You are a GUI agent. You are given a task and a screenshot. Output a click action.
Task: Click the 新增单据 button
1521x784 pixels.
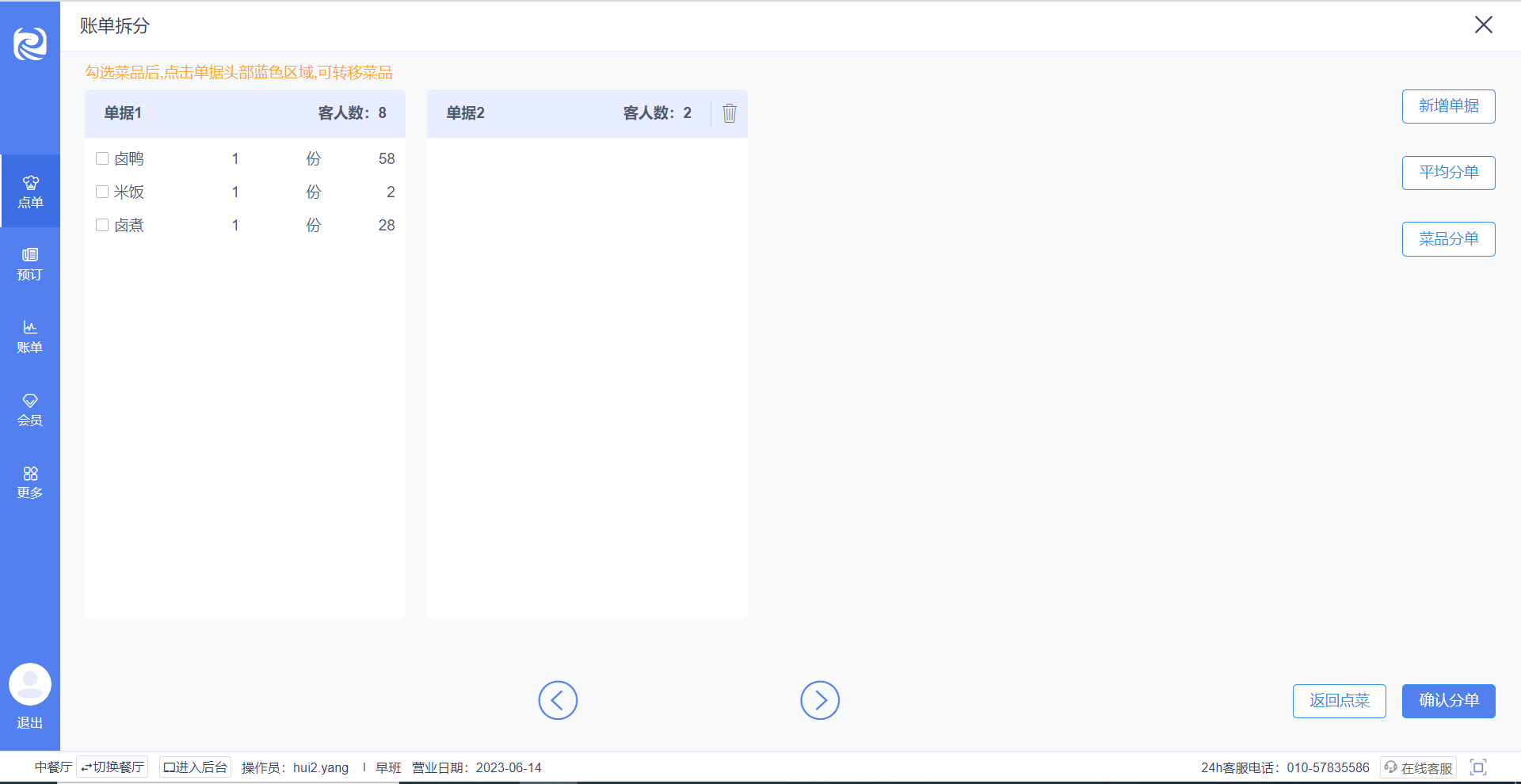click(1449, 106)
